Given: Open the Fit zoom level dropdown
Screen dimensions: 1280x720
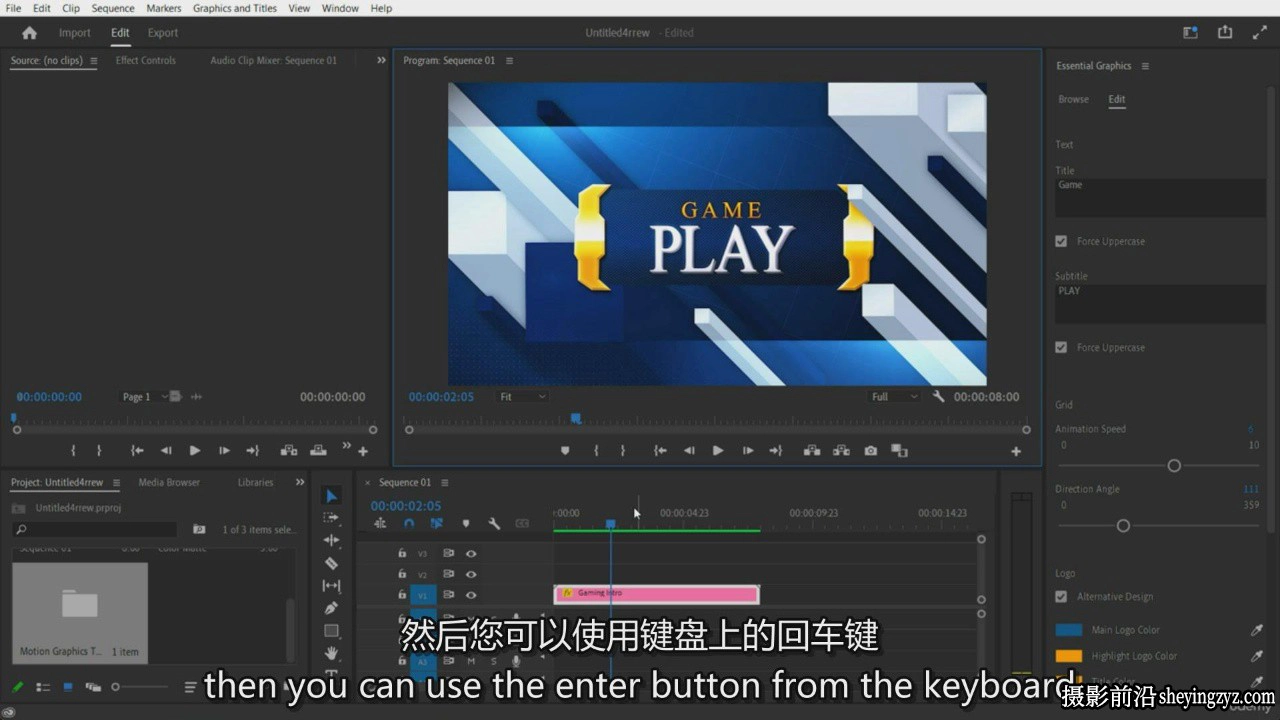Looking at the screenshot, I should [523, 397].
